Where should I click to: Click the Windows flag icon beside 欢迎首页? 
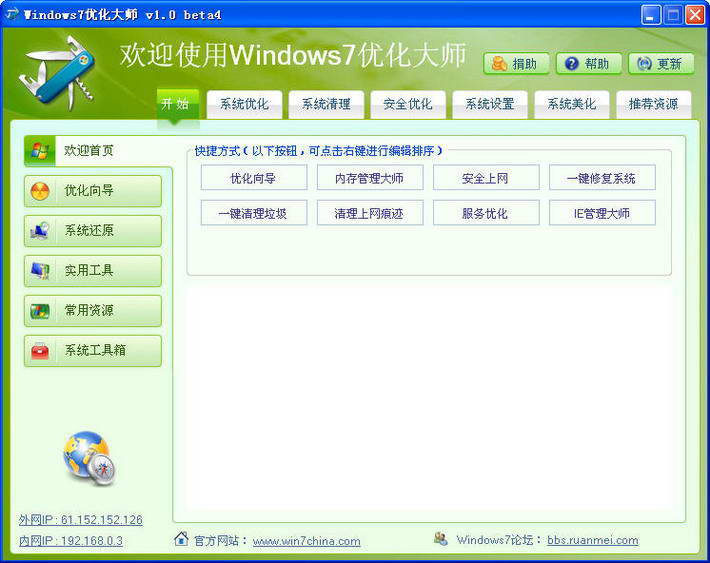click(40, 151)
